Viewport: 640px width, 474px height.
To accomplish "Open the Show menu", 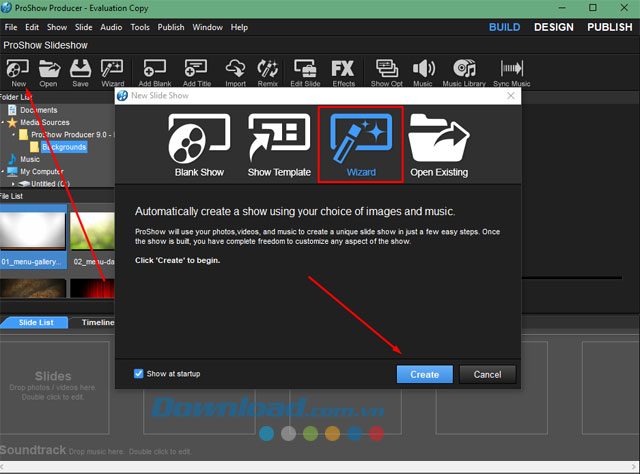I will [x=57, y=27].
